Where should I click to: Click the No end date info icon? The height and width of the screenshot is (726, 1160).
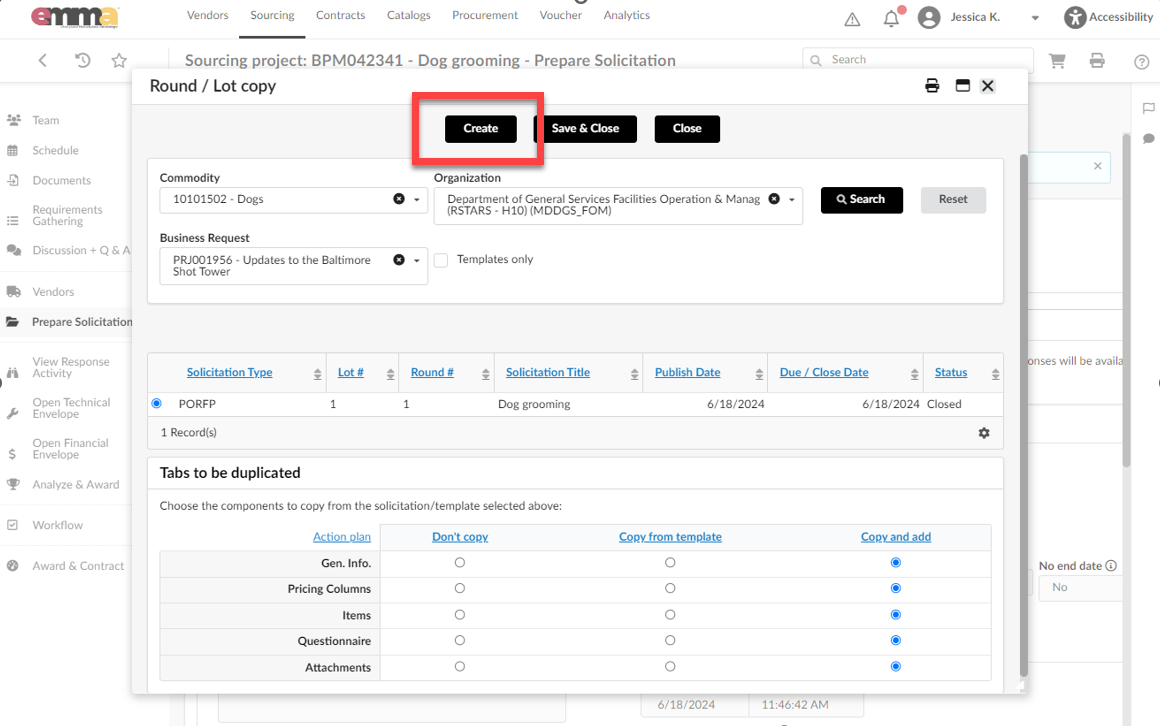tap(1110, 565)
